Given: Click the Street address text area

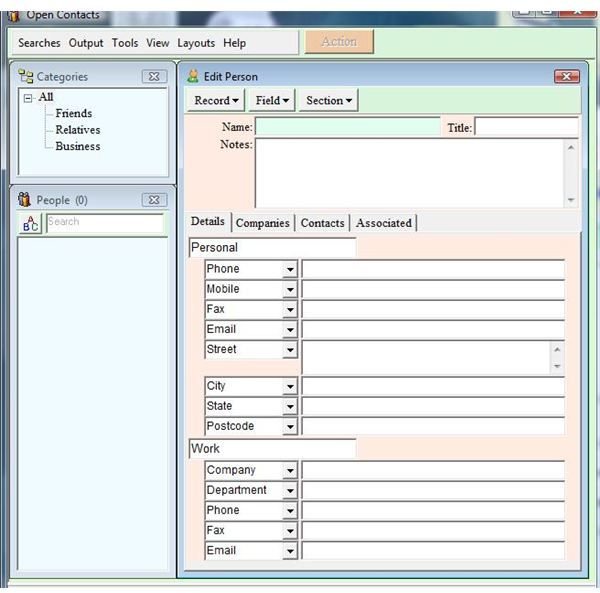Looking at the screenshot, I should (426, 357).
